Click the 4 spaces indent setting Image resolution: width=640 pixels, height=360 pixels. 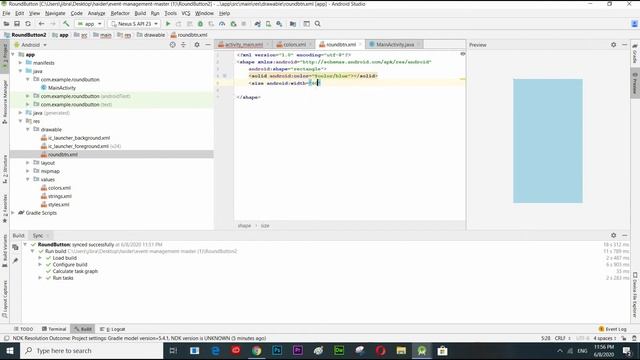tap(604, 338)
